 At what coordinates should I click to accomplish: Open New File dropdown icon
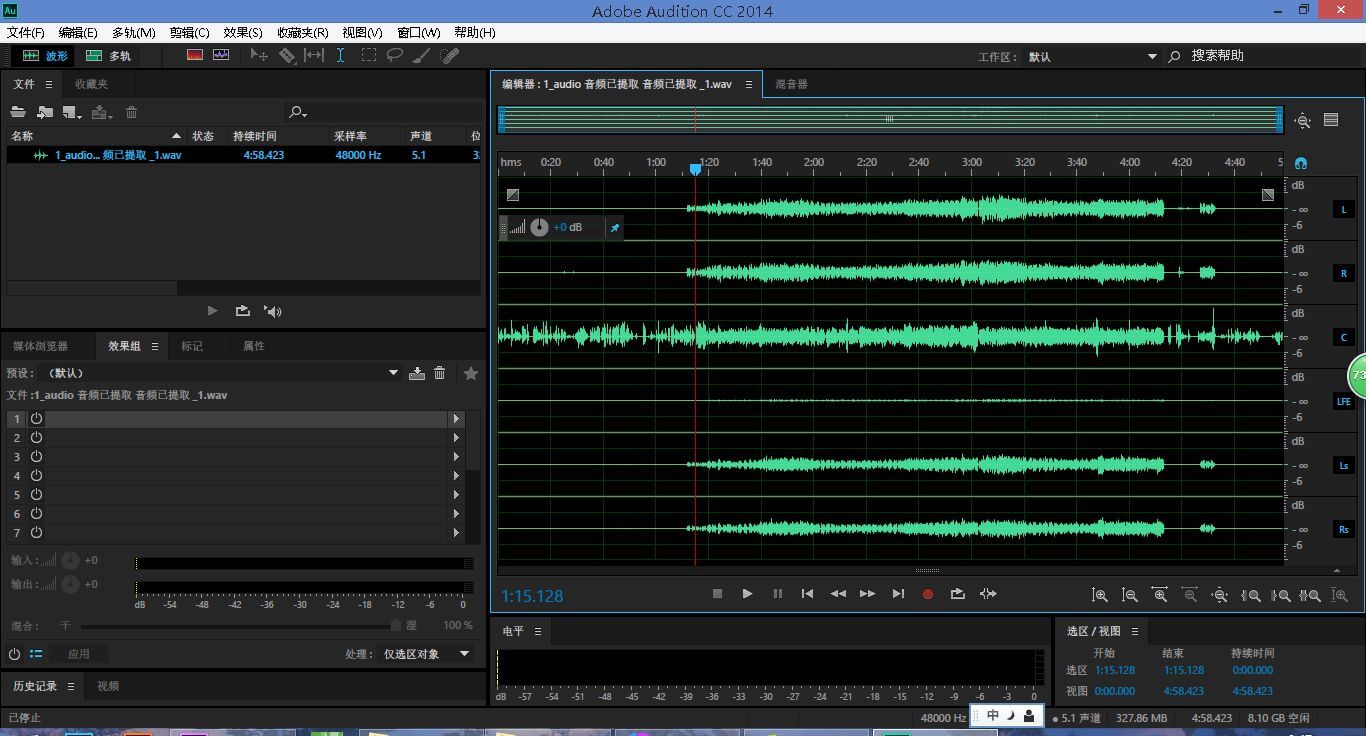tap(73, 112)
